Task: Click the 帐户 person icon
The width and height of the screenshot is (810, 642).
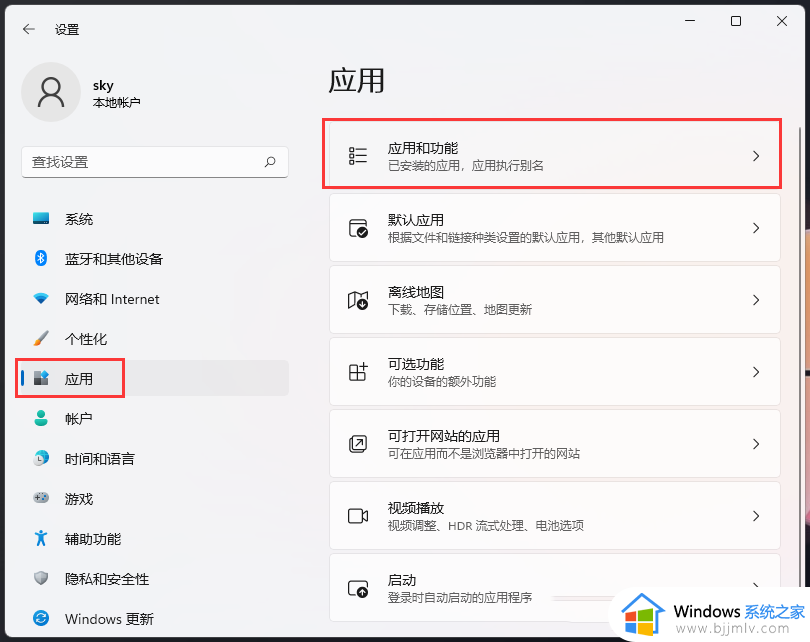Action: [x=41, y=418]
